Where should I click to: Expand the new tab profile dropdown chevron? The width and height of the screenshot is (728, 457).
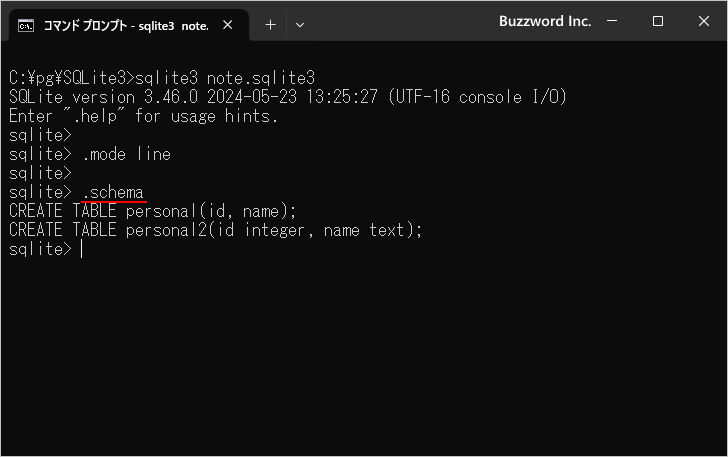click(x=299, y=25)
